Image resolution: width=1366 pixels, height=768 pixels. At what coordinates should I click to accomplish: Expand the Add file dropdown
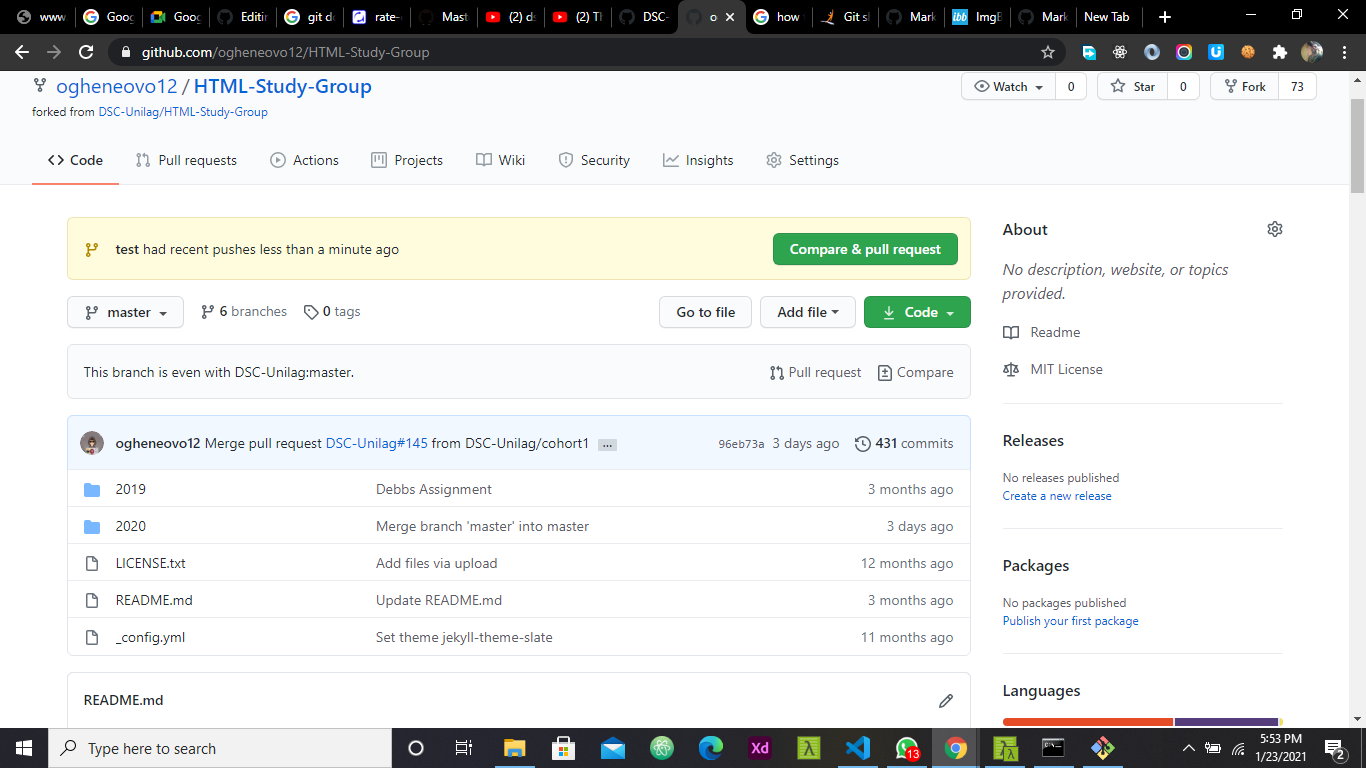tap(808, 312)
